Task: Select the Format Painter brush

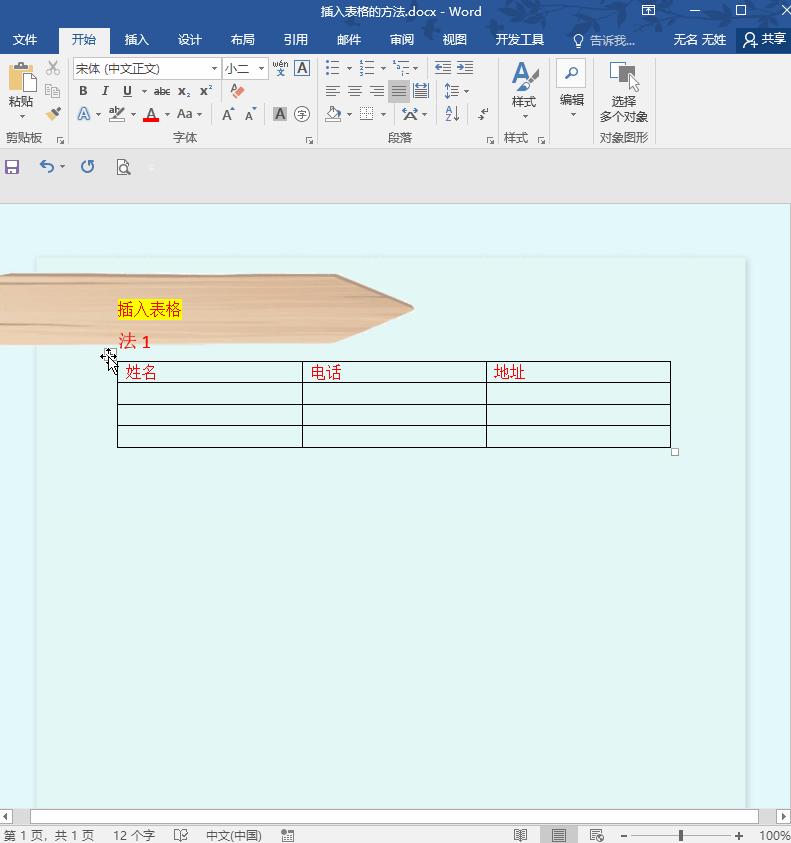Action: [x=53, y=113]
